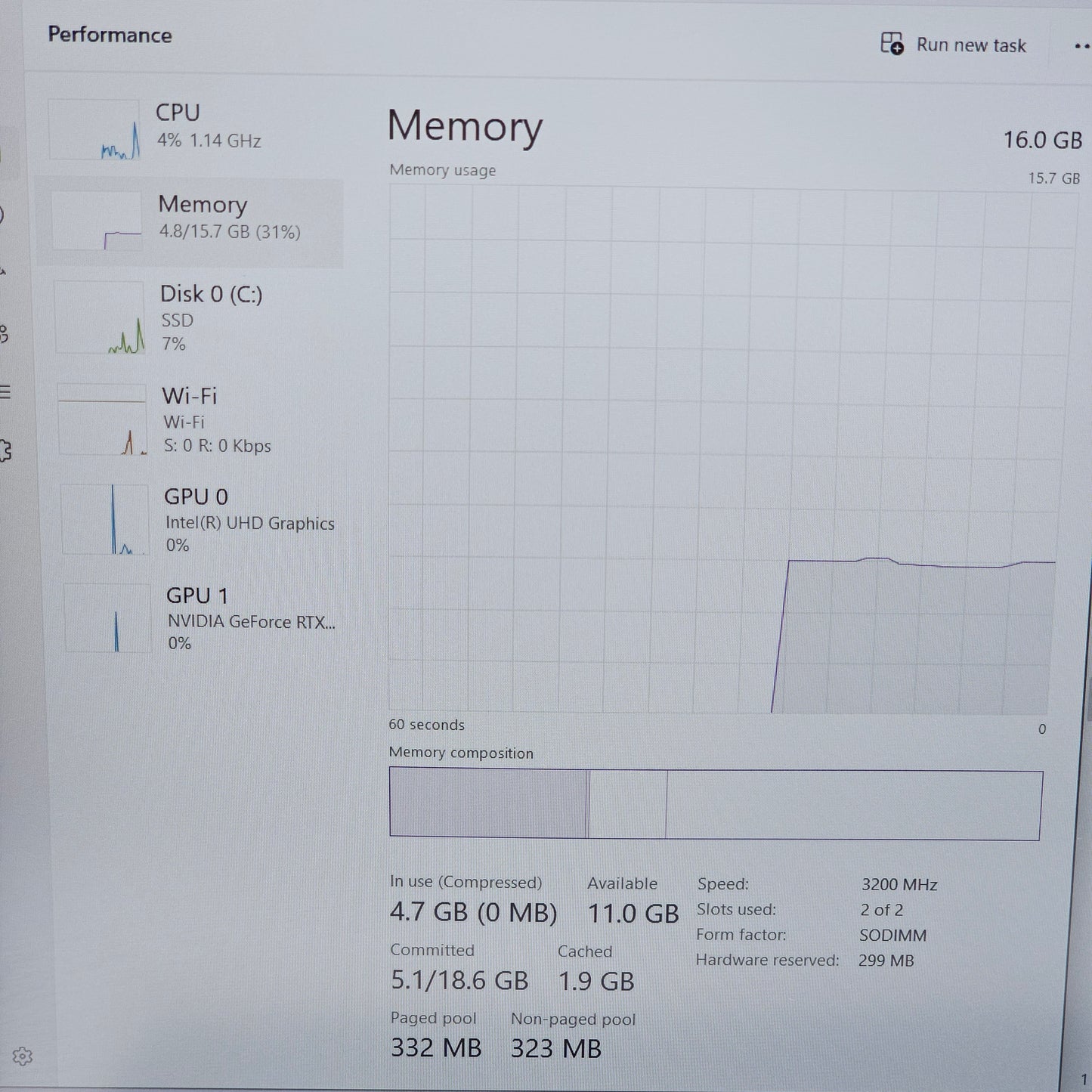The image size is (1092, 1092).
Task: Click the Memory usage graph label
Action: (443, 170)
